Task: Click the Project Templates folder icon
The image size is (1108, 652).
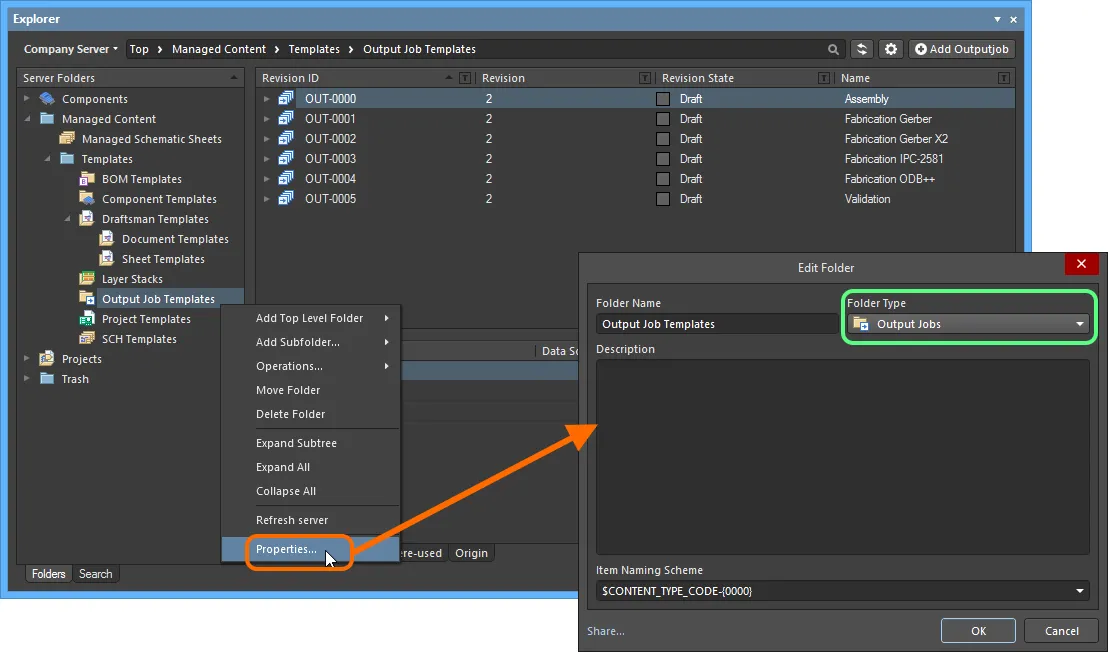Action: point(87,319)
